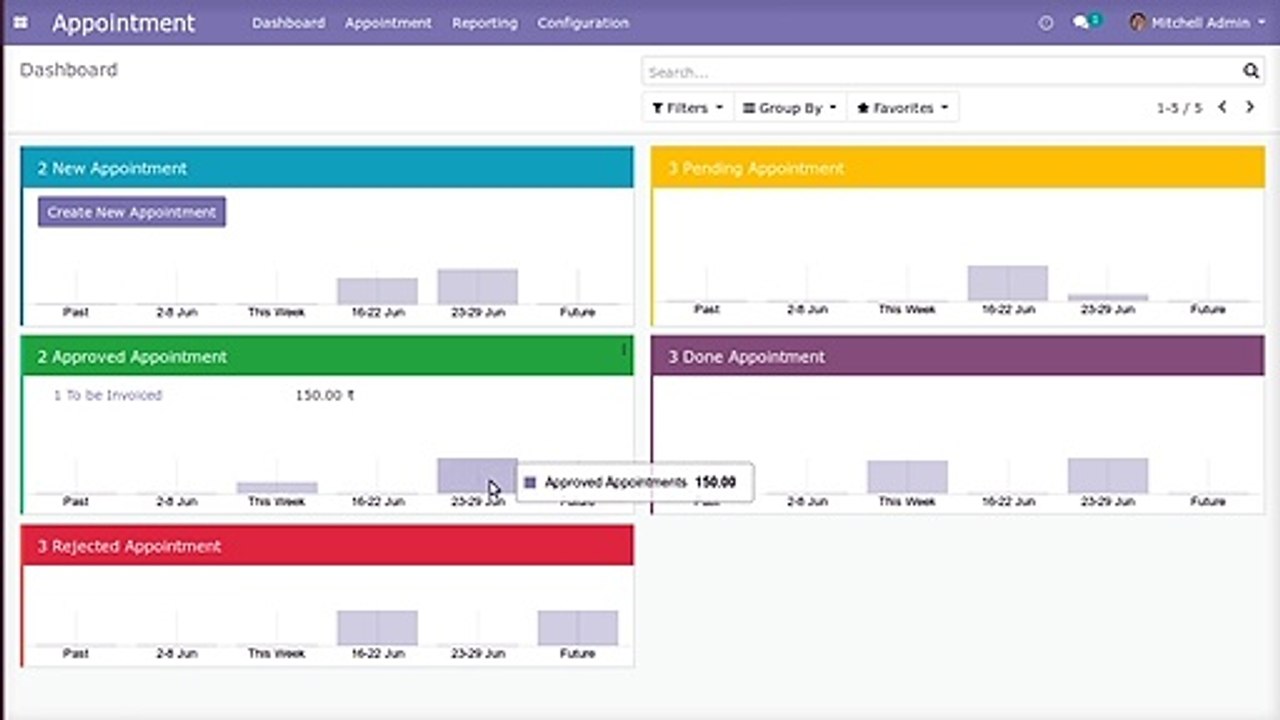Click 16-22 Jun bar in New Appointment chart
Viewport: 1280px width, 720px height.
(x=377, y=291)
